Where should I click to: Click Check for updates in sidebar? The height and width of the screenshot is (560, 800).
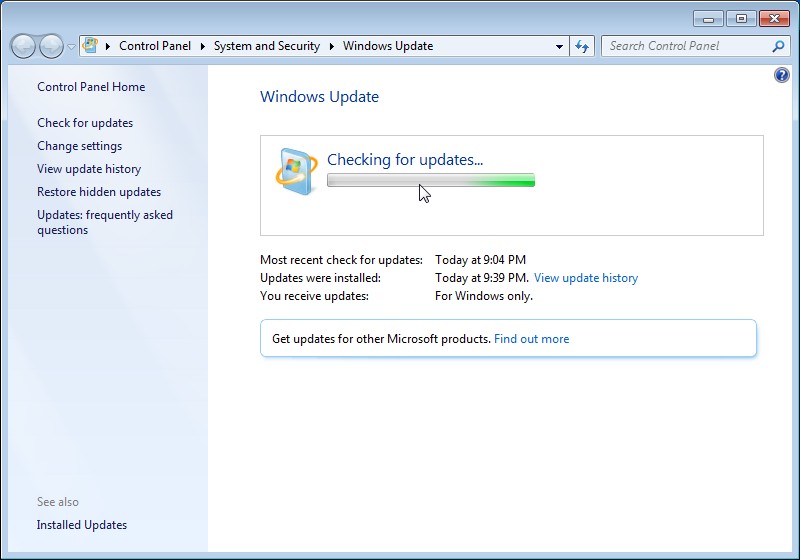(85, 123)
